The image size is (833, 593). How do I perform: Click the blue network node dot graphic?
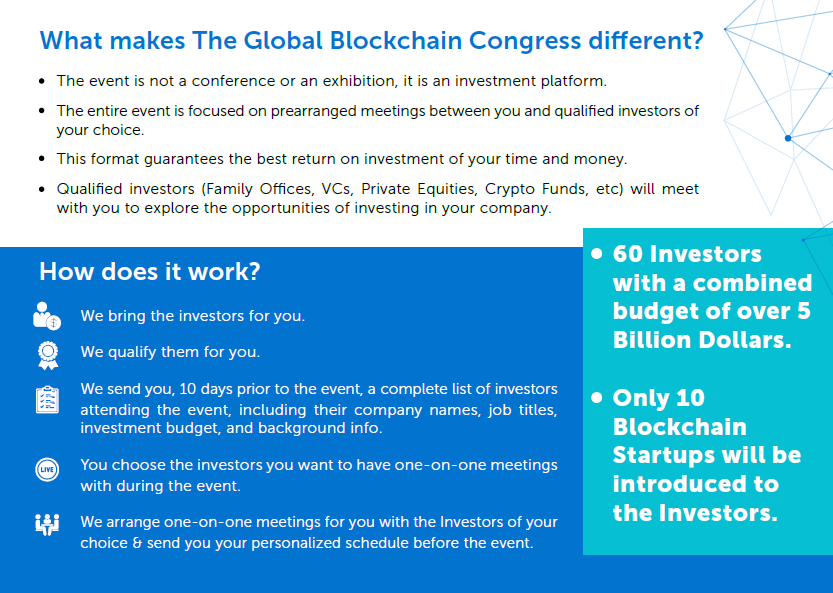point(788,138)
